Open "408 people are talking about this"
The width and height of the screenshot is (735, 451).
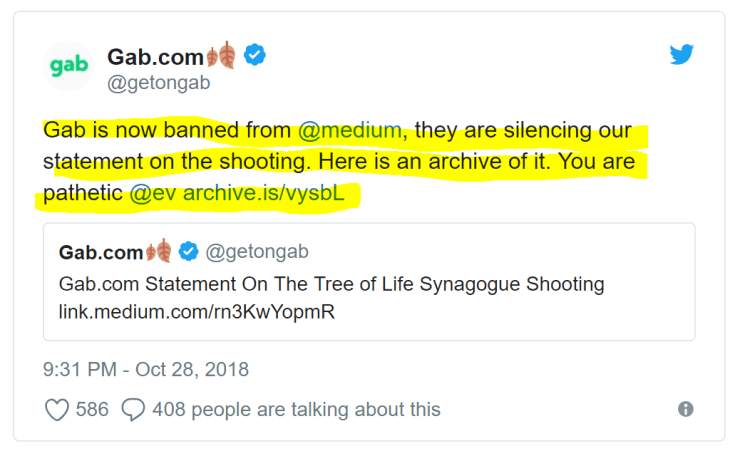point(296,410)
